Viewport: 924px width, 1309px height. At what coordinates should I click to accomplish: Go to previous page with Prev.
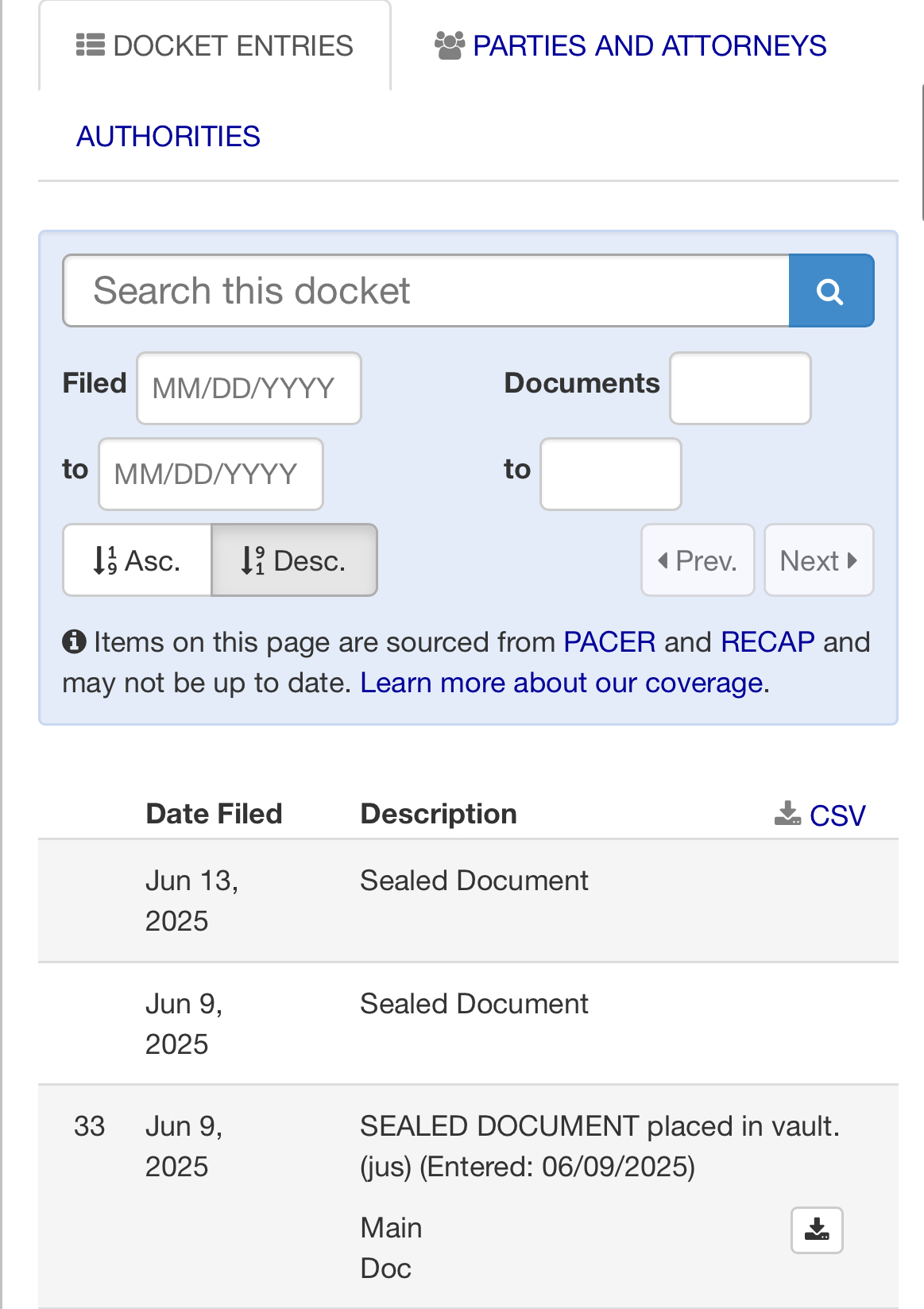click(698, 560)
